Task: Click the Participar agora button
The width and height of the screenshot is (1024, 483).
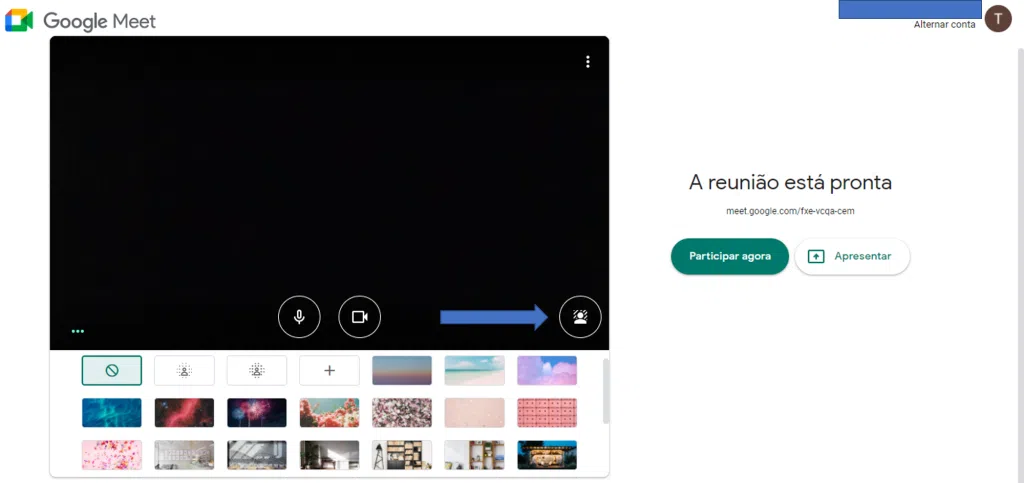Action: click(729, 257)
